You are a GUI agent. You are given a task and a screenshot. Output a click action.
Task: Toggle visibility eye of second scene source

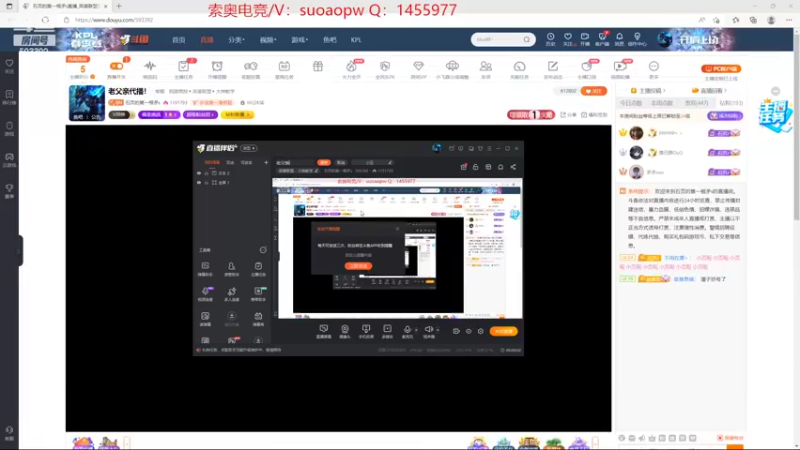199,182
